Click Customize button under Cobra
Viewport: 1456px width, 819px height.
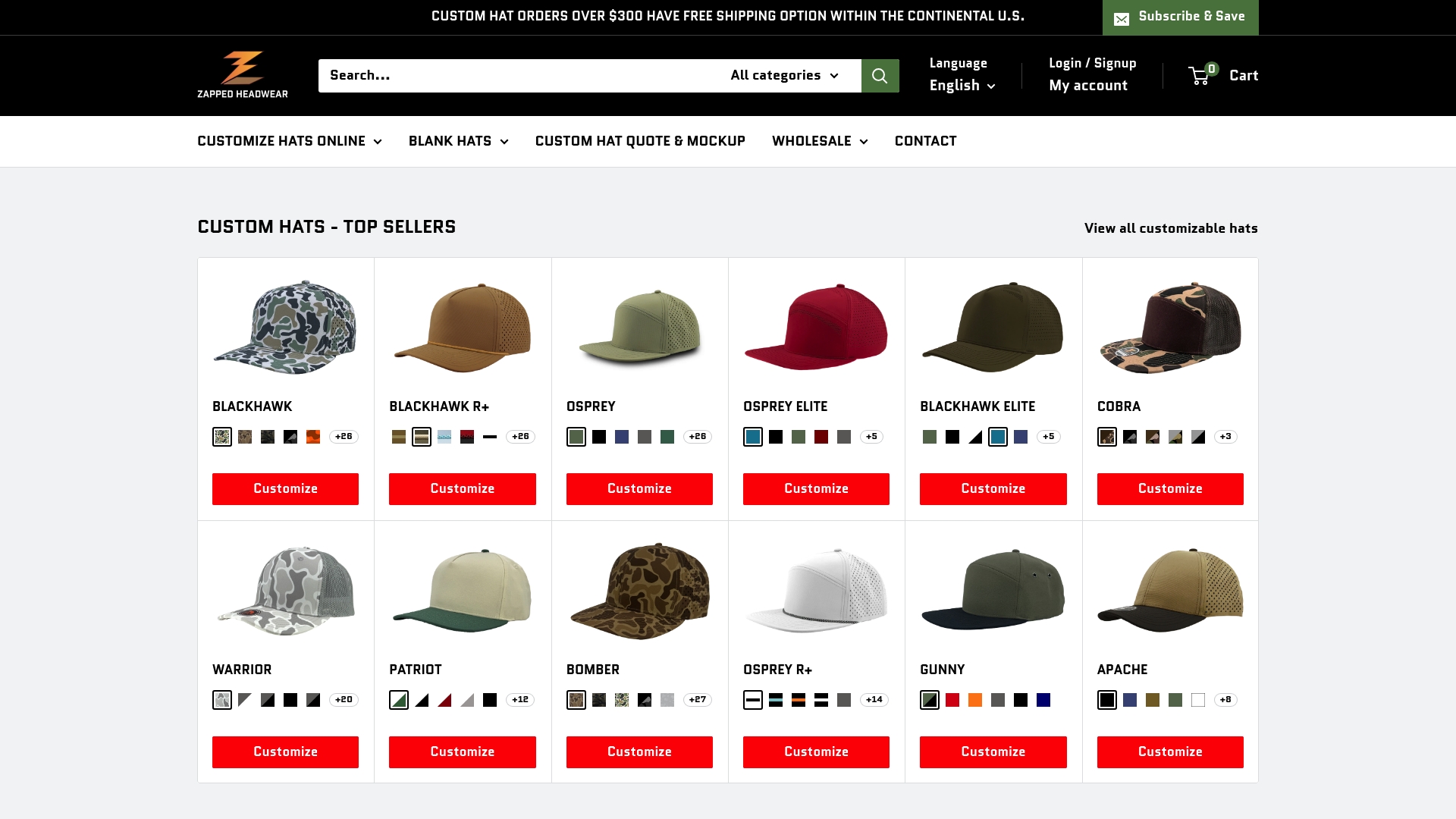[x=1170, y=489]
